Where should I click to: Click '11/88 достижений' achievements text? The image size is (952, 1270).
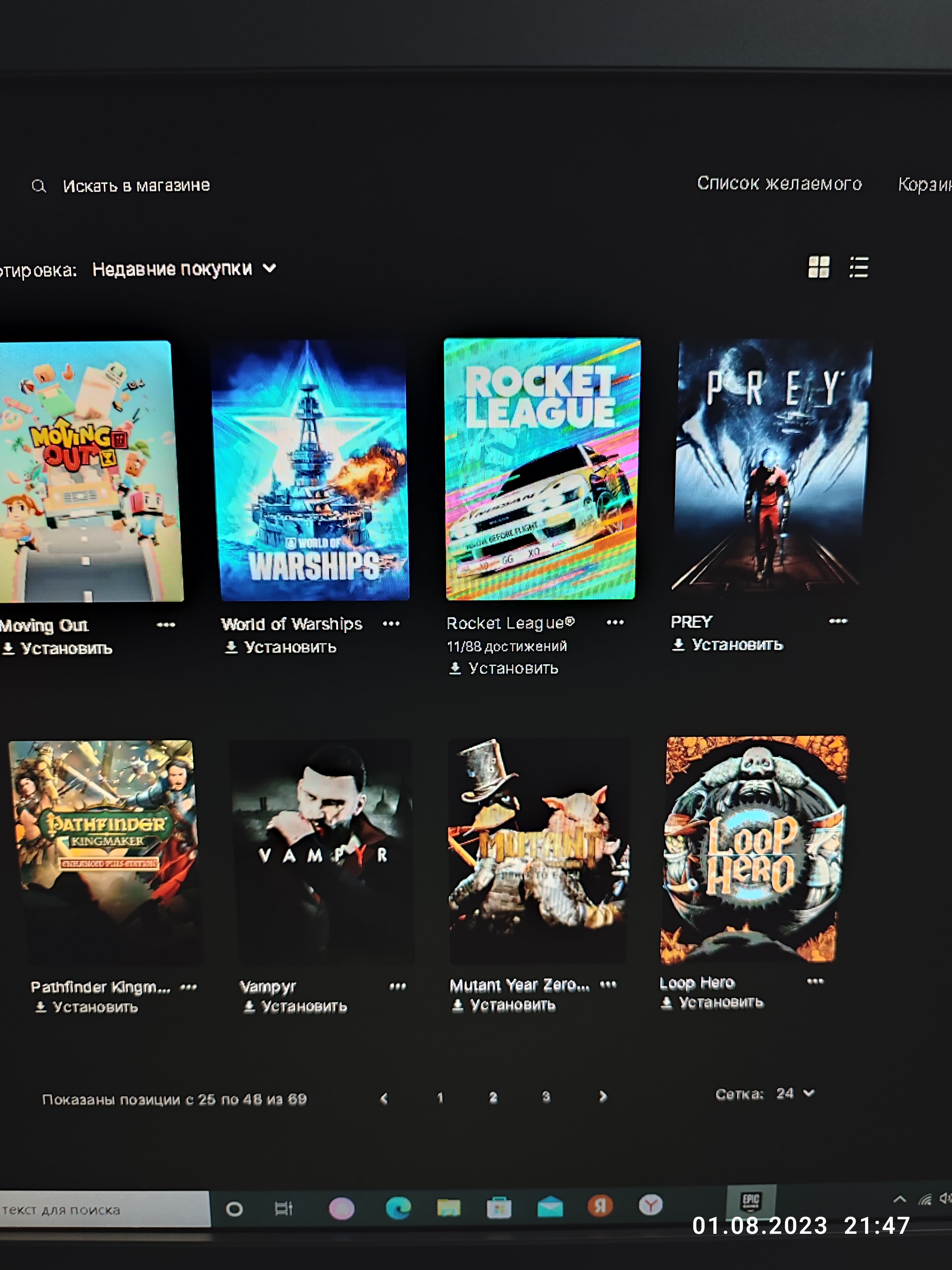[x=507, y=646]
